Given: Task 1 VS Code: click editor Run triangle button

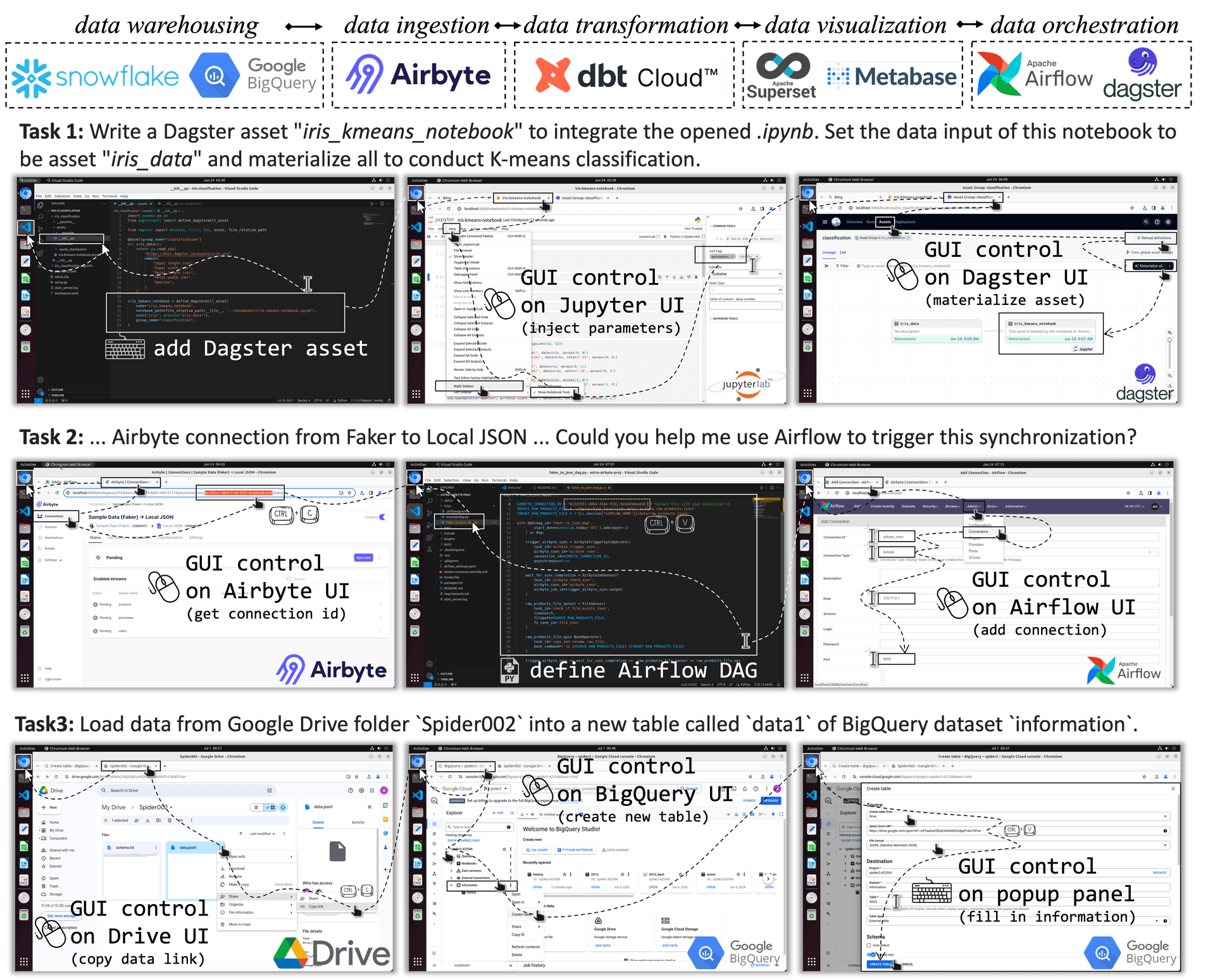Looking at the screenshot, I should (372, 204).
